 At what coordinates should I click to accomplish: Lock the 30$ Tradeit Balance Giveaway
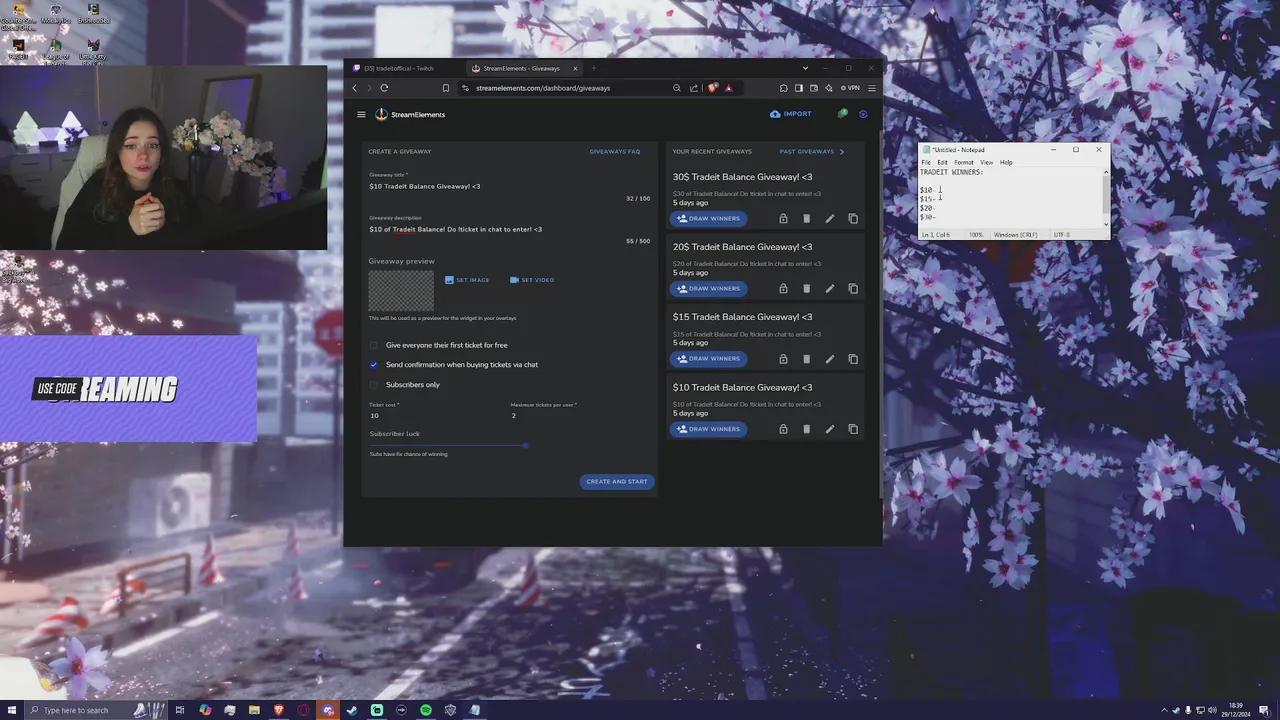tap(783, 218)
